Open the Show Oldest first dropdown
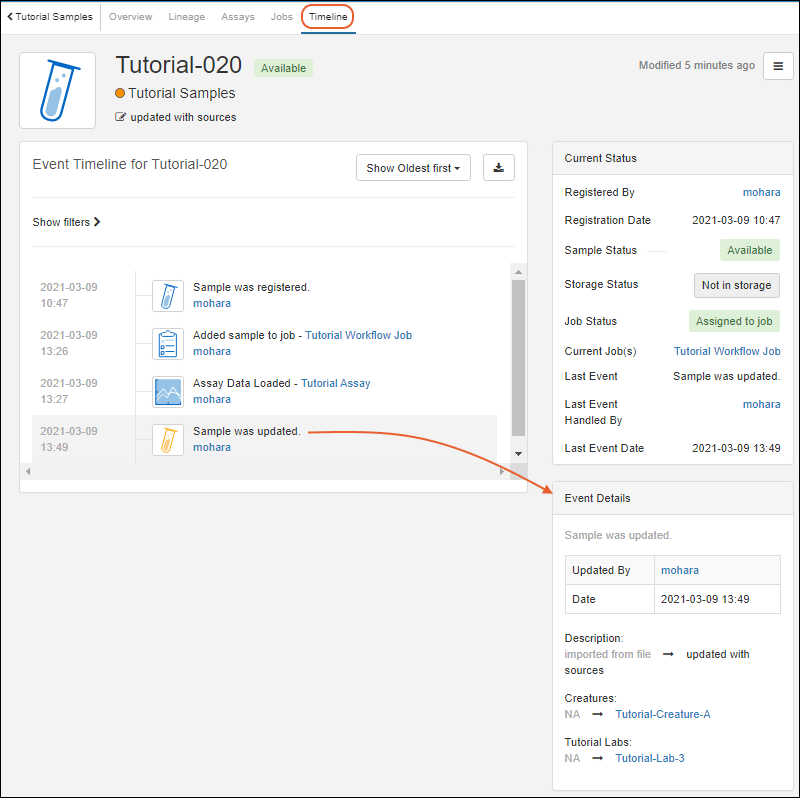Image resolution: width=800 pixels, height=798 pixels. click(x=413, y=168)
